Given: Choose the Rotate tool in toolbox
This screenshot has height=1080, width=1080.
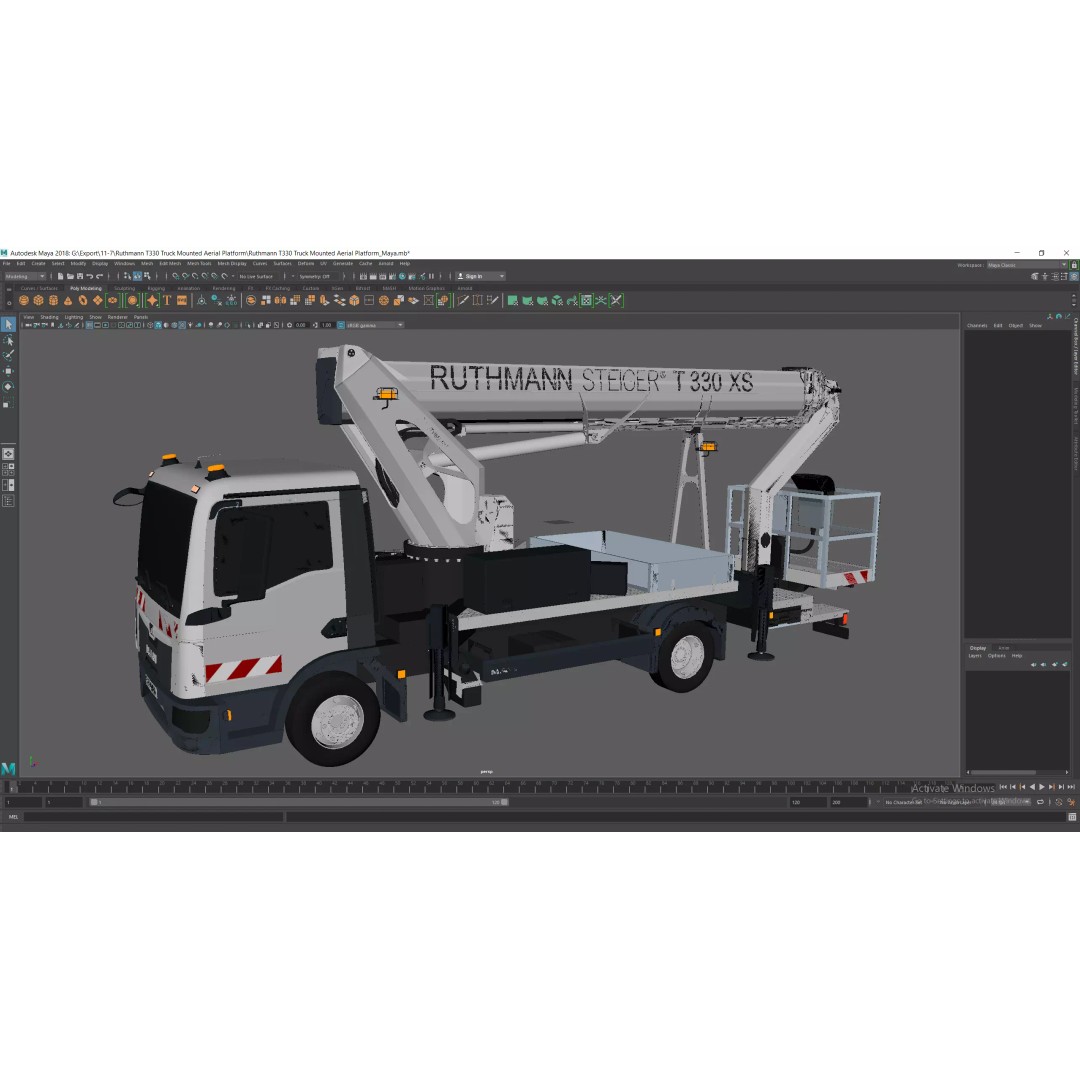Looking at the screenshot, I should [8, 386].
